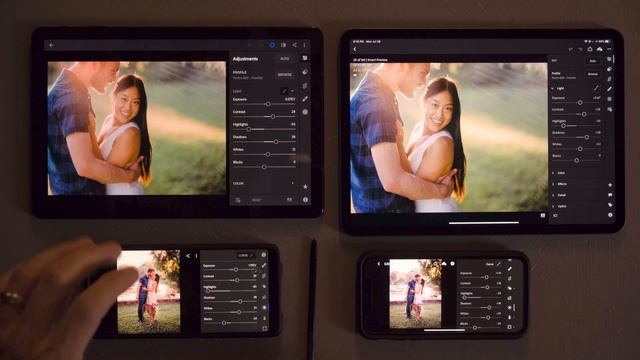Screen dimensions: 640x360
Task: Tap the info icon at the bottom of the Android tablet strip
Action: coord(305,200)
